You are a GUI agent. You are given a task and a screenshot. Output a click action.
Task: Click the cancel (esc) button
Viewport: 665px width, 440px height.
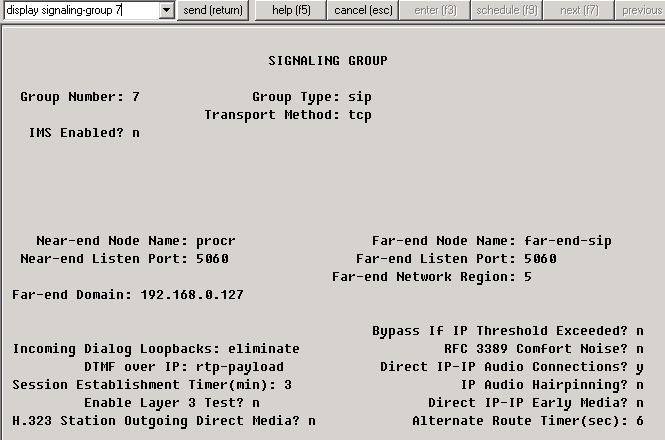363,10
